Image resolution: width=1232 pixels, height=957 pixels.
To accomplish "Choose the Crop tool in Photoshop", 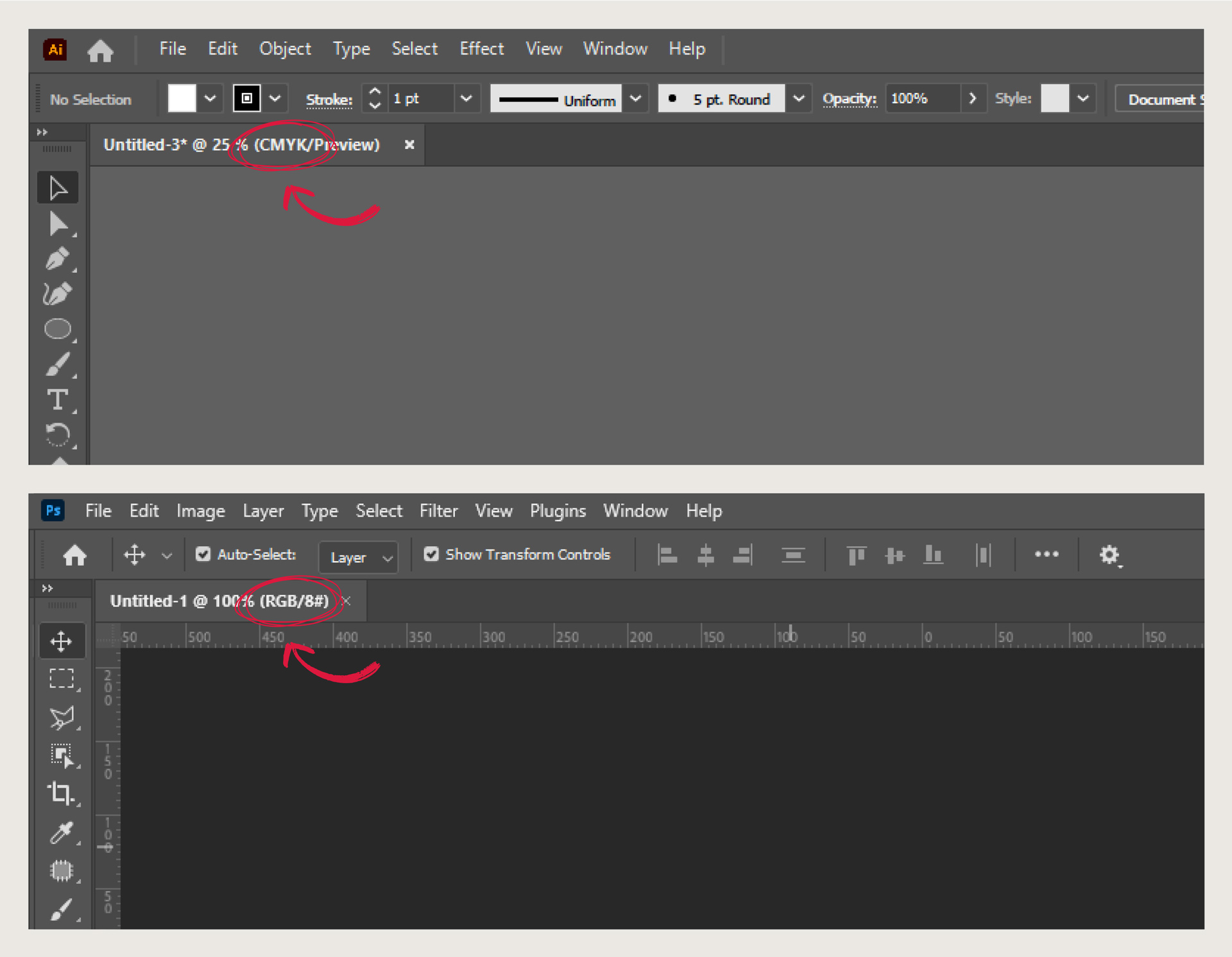I will pos(62,793).
